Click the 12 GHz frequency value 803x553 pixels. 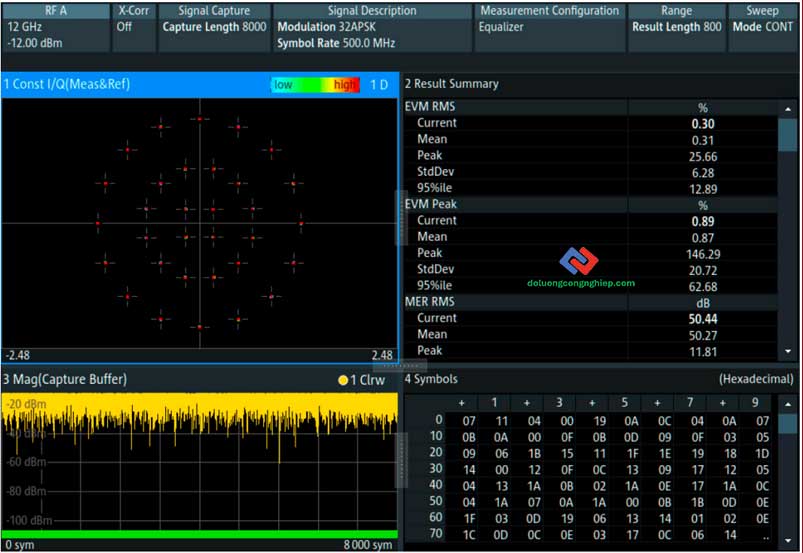tap(25, 27)
